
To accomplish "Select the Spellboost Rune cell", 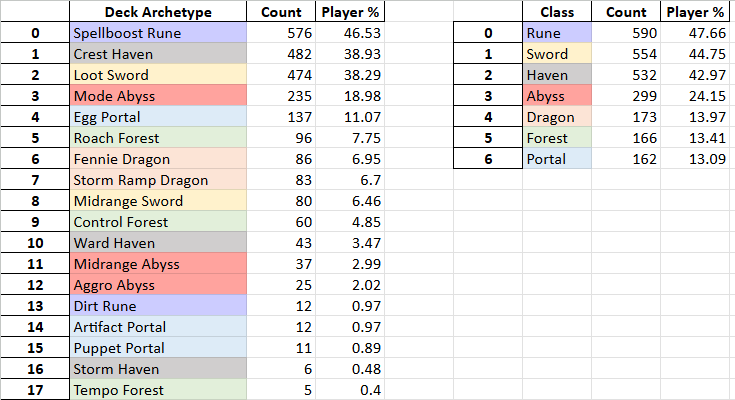I will click(158, 33).
